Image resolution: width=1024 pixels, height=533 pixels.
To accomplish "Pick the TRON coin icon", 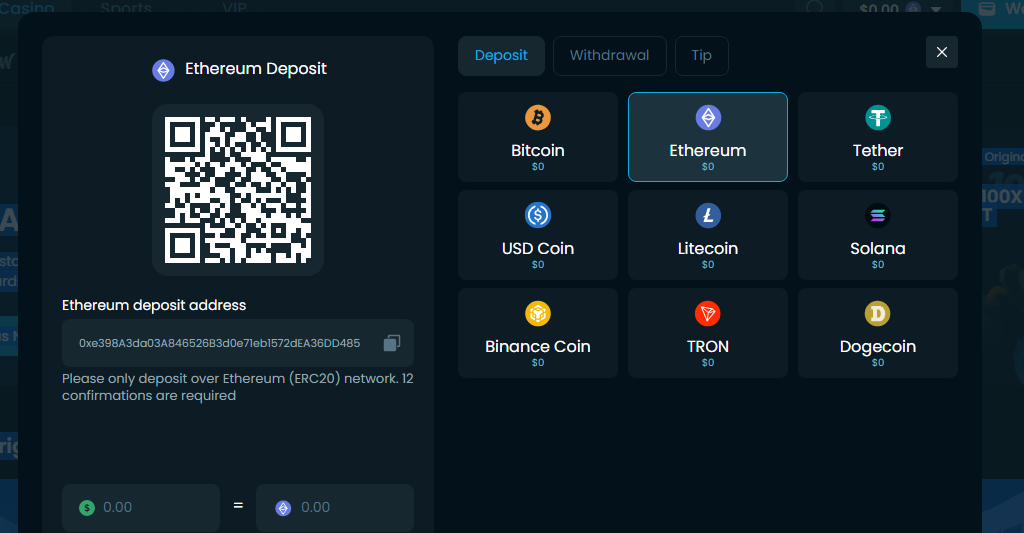I will (708, 314).
